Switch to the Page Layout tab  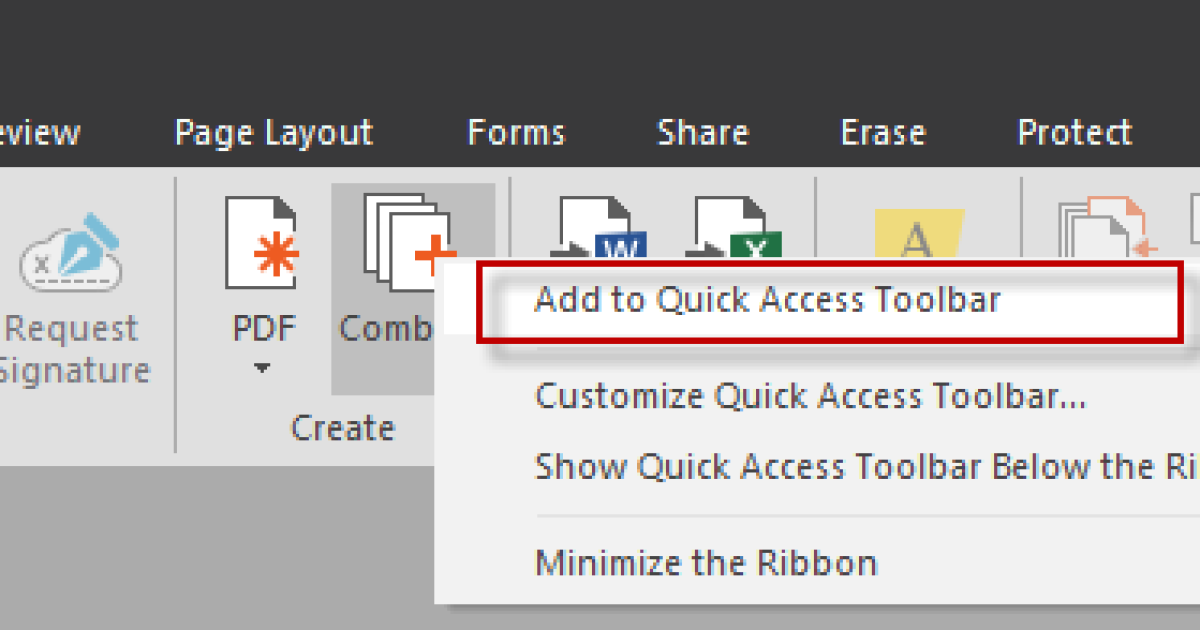(273, 131)
